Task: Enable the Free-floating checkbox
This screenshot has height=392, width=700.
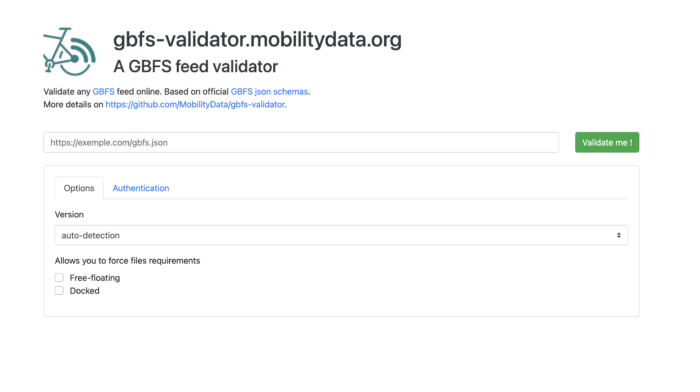Action: click(59, 278)
